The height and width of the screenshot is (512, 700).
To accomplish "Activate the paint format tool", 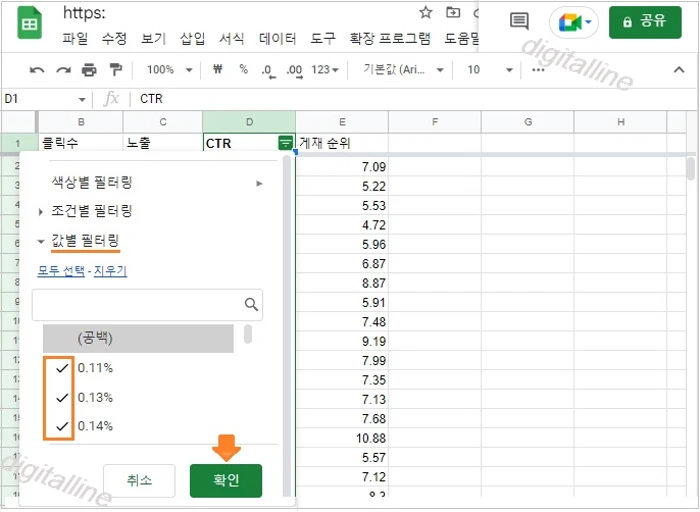I will click(x=116, y=70).
